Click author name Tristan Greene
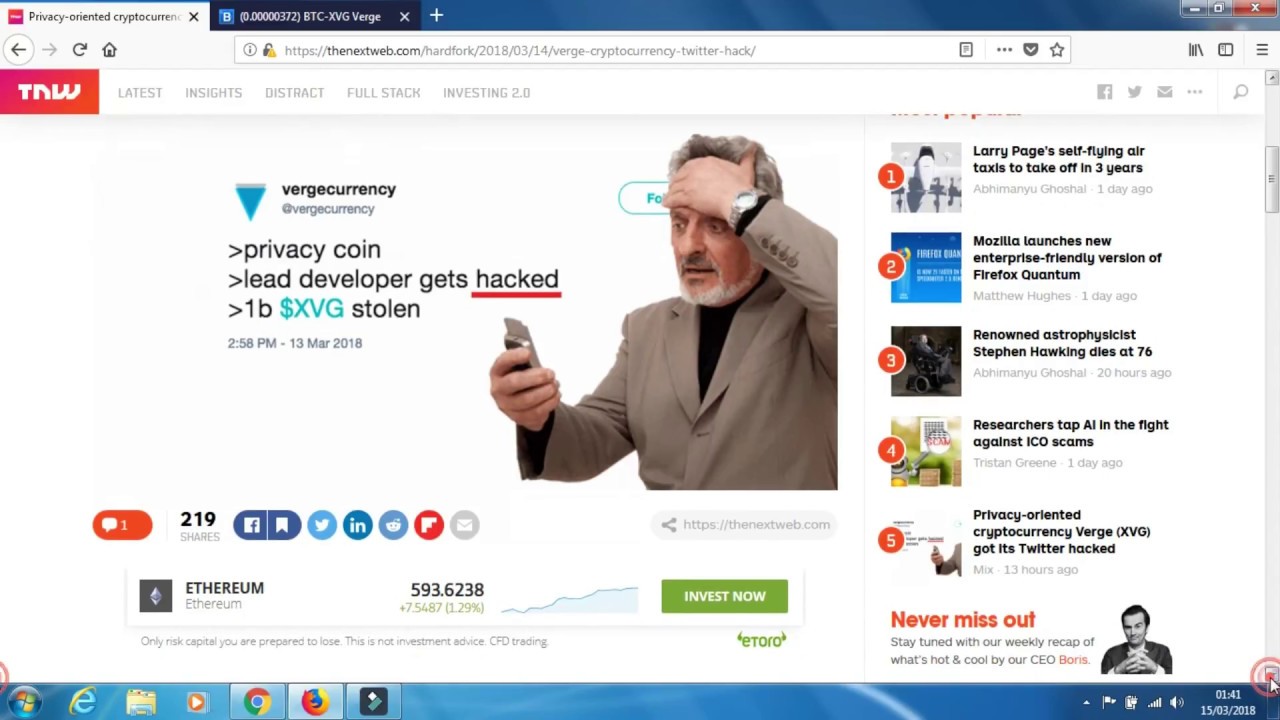Viewport: 1280px width, 720px height. [1014, 463]
